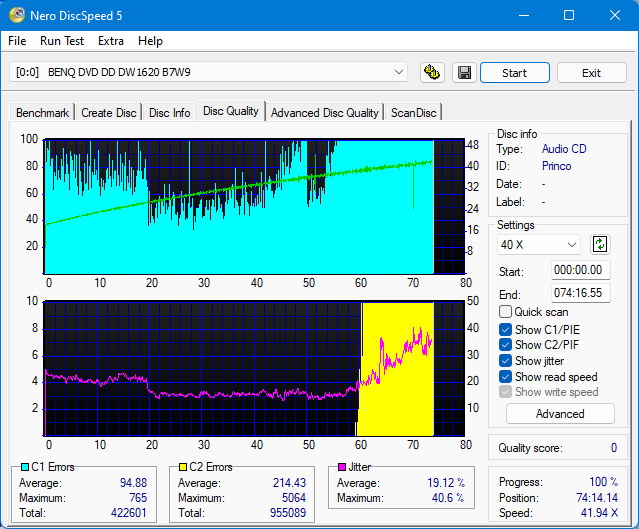Disable Show read speed checkbox
Screen dimensions: 639x529
click(x=505, y=377)
